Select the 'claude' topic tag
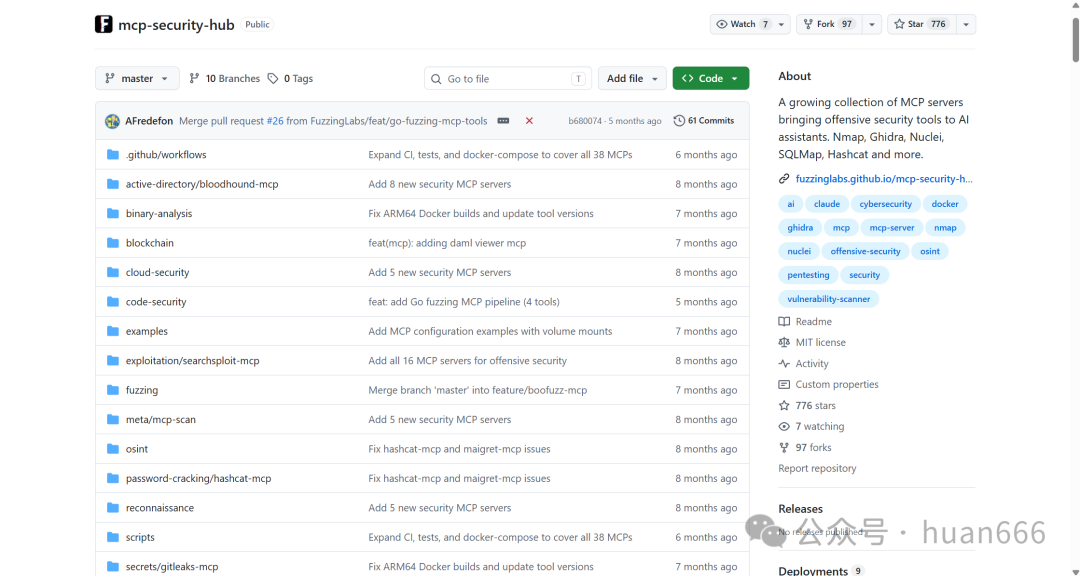Image resolution: width=1080 pixels, height=576 pixels. (827, 204)
